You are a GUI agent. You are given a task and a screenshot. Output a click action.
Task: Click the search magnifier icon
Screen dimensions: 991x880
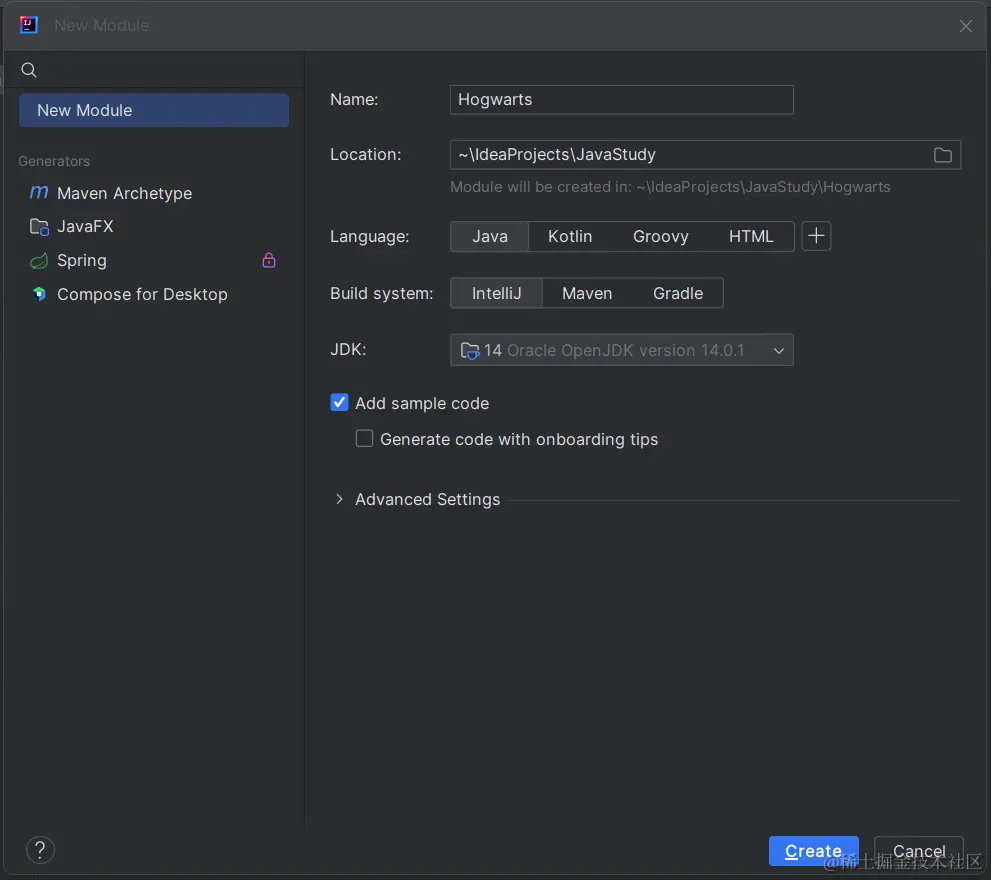[28, 70]
